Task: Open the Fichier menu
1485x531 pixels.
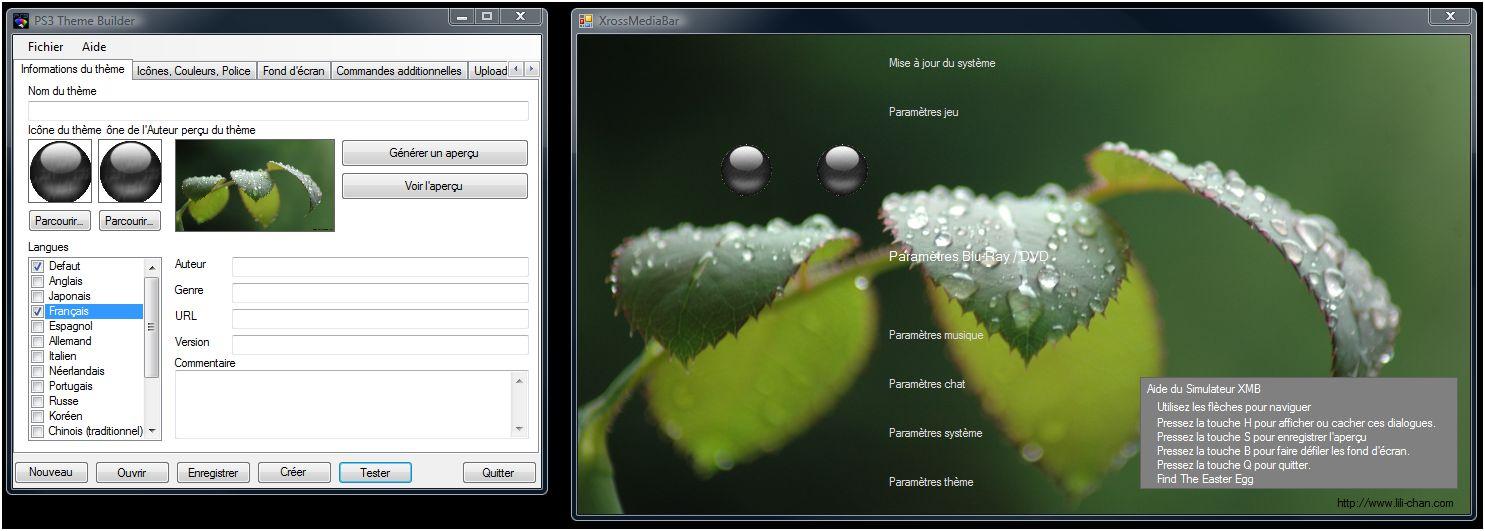Action: (x=46, y=47)
